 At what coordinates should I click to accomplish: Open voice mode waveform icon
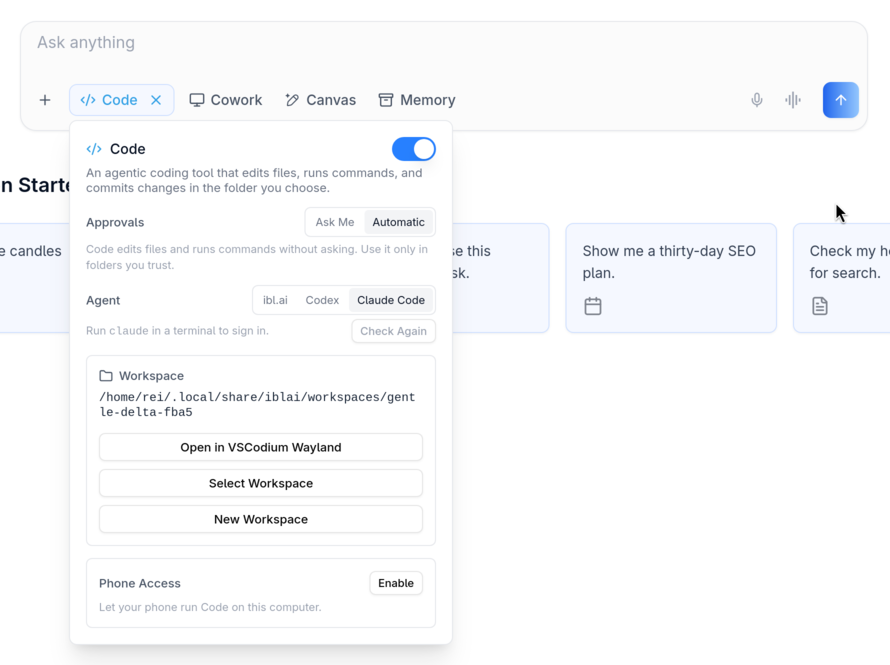[x=793, y=100]
